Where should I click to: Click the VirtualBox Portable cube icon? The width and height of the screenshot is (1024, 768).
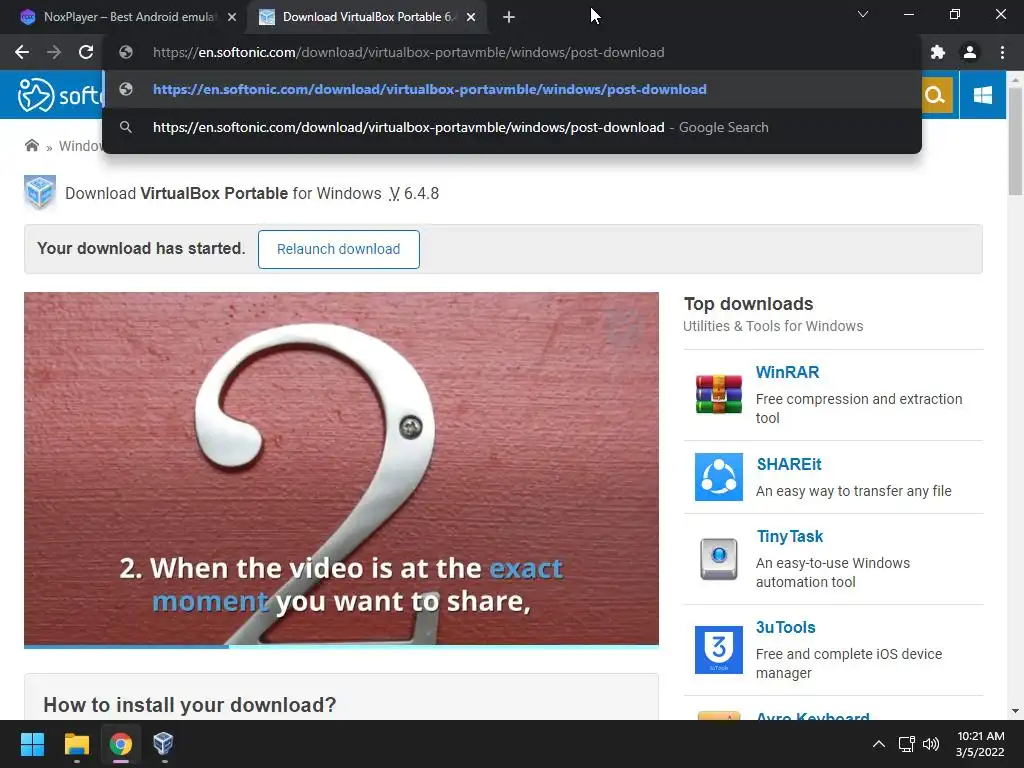coord(40,193)
